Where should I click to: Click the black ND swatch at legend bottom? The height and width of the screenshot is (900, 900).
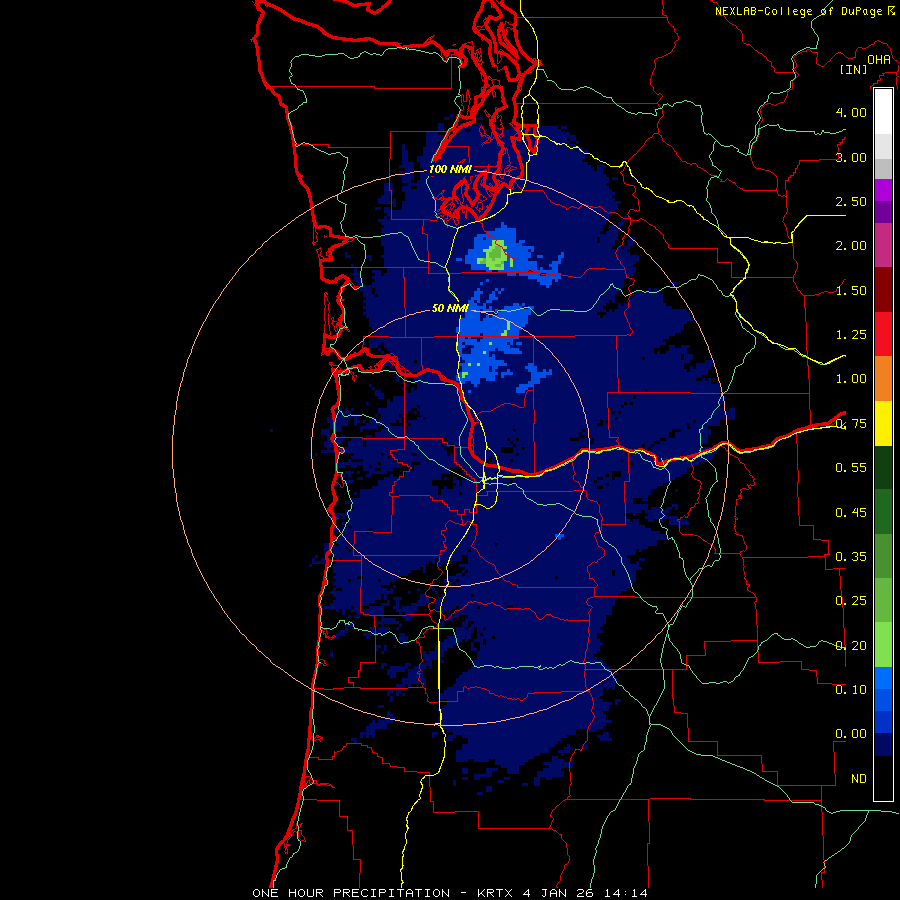(x=883, y=778)
